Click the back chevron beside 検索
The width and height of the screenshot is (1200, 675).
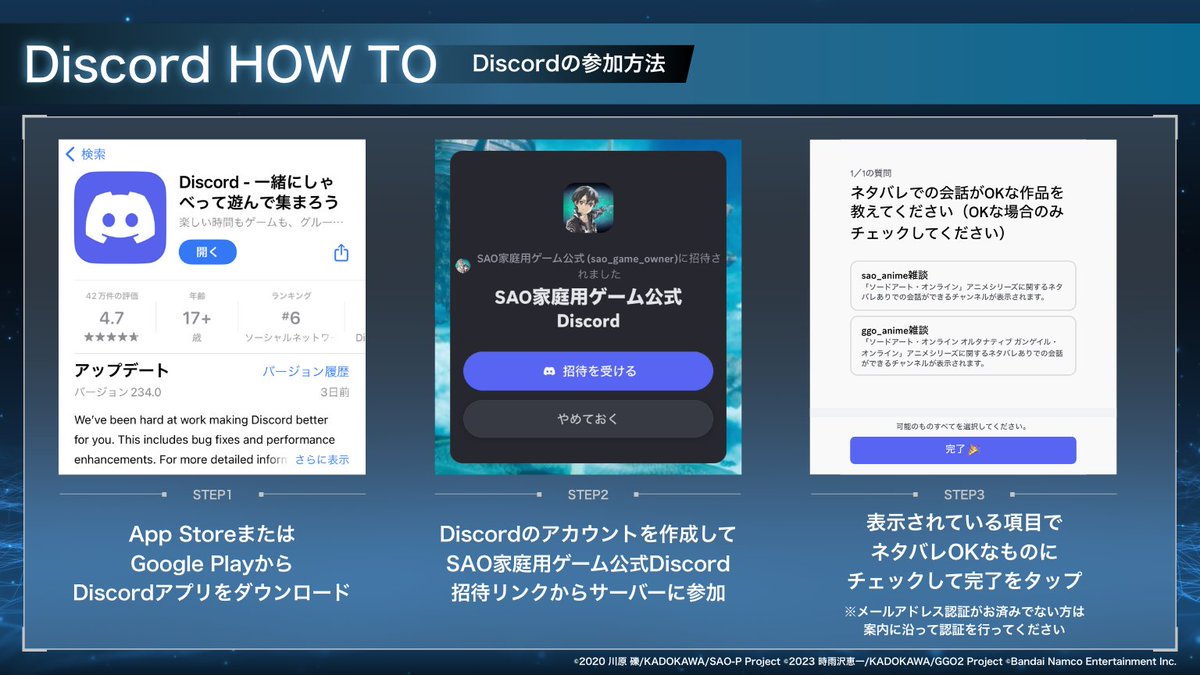coord(69,153)
